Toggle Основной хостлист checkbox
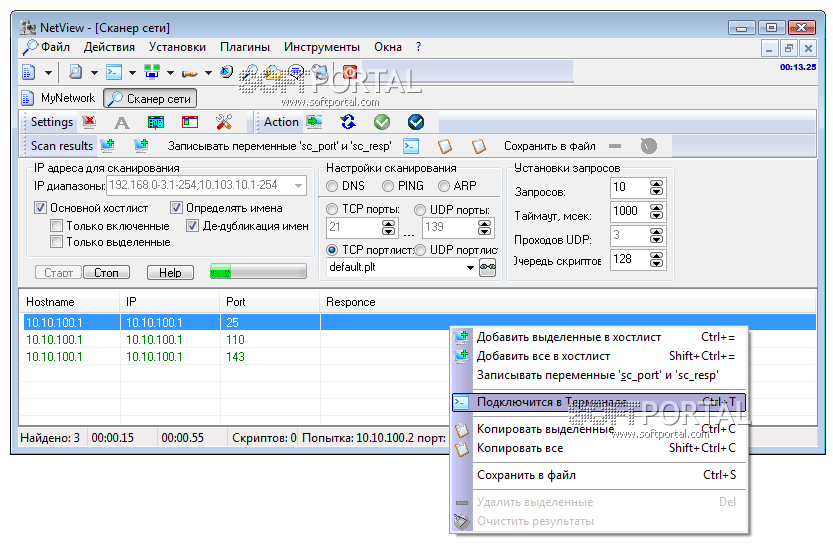The height and width of the screenshot is (546, 833). [40, 208]
